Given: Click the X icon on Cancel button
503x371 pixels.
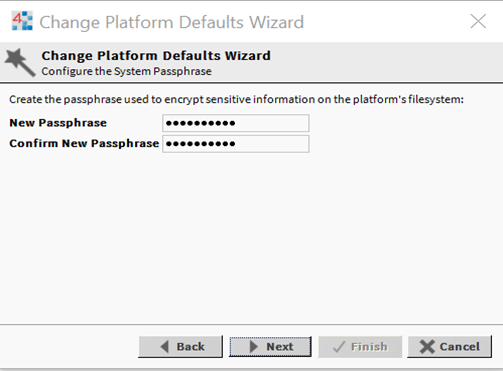Looking at the screenshot, I should click(x=427, y=347).
